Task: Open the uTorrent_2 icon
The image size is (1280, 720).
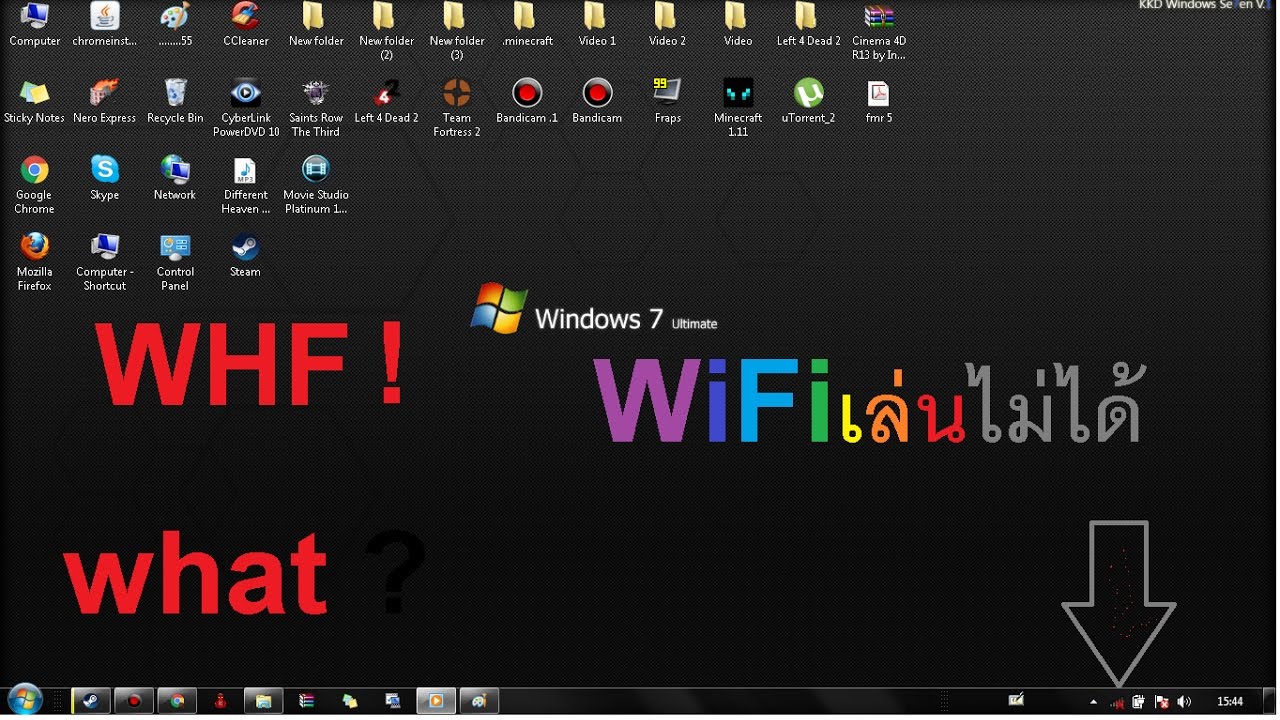Action: tap(808, 102)
